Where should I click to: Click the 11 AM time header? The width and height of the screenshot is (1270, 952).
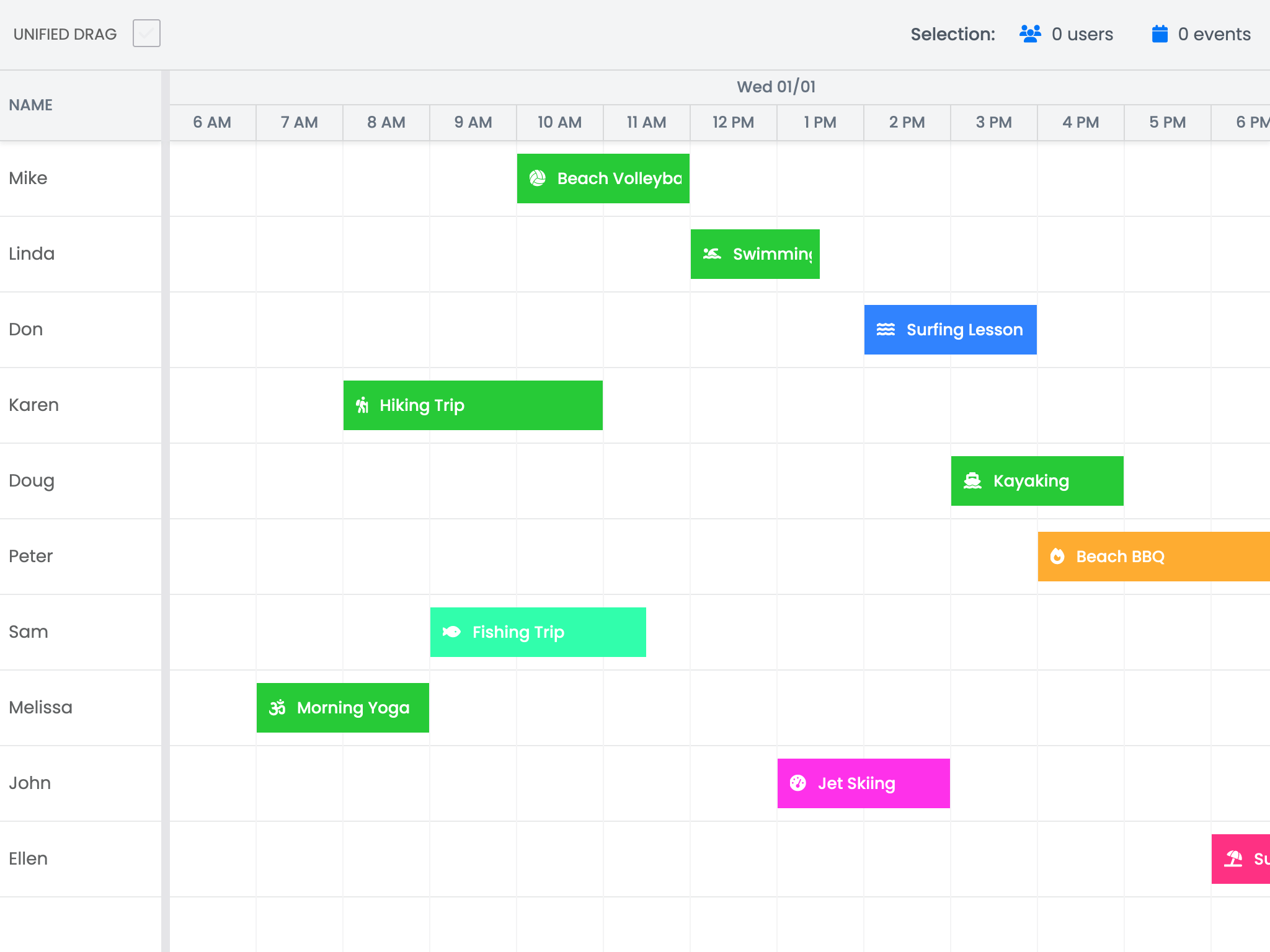point(647,123)
